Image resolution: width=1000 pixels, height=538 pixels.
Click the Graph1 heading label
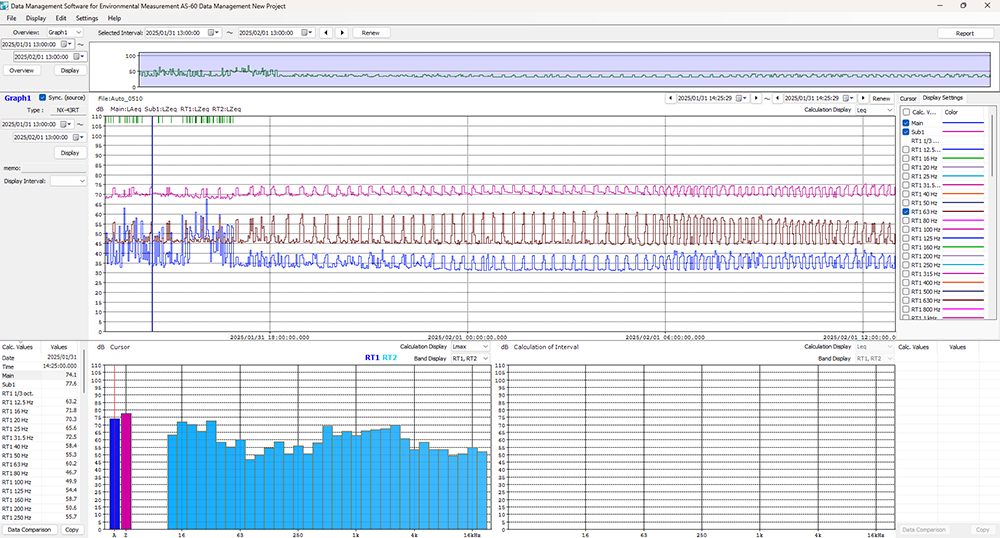(x=18, y=98)
